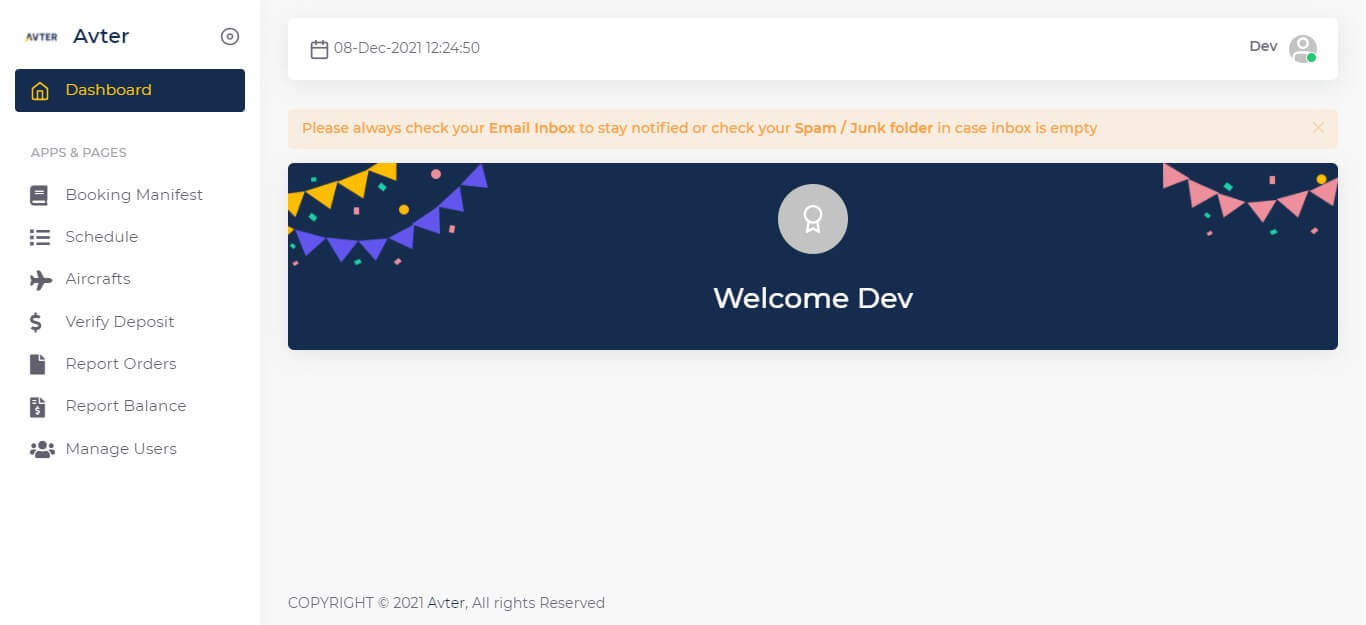Click the Booking Manifest book icon
The height and width of the screenshot is (625, 1366).
click(x=39, y=195)
